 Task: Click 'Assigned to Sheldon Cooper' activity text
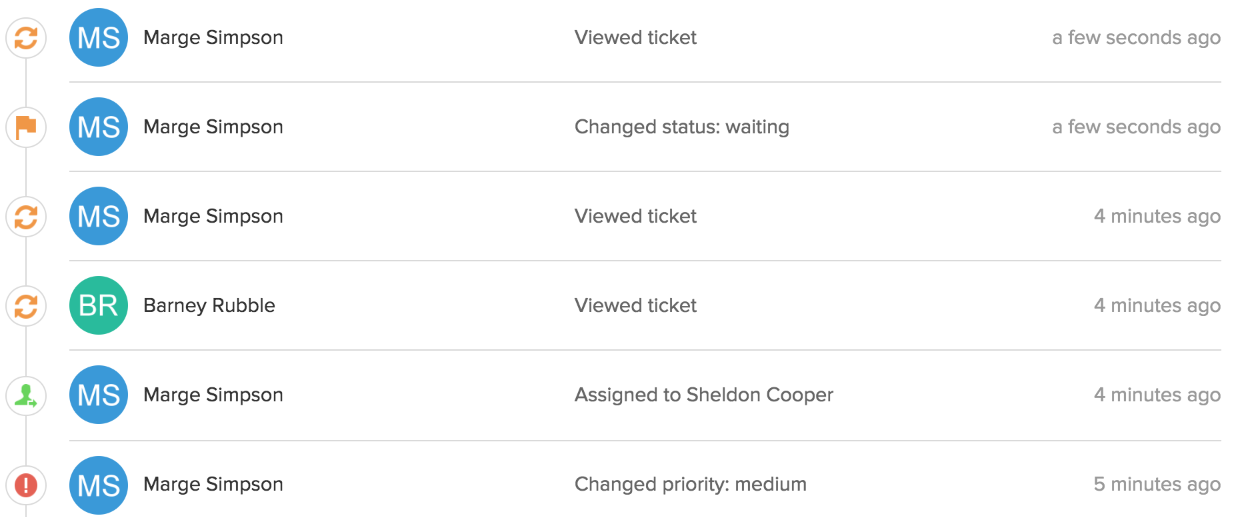point(704,395)
